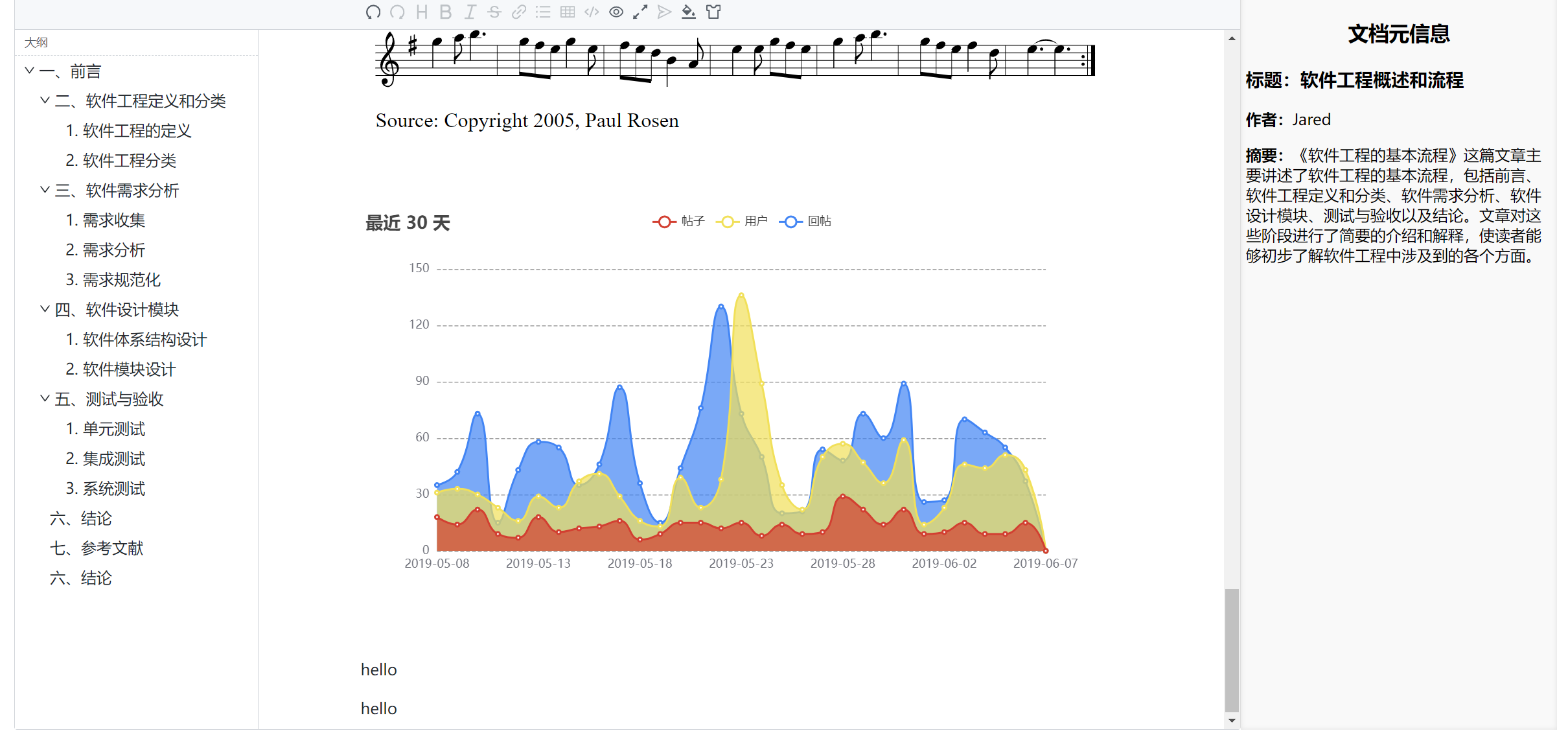Click the fullscreen expand arrows icon
The width and height of the screenshot is (1568, 733).
(x=640, y=12)
